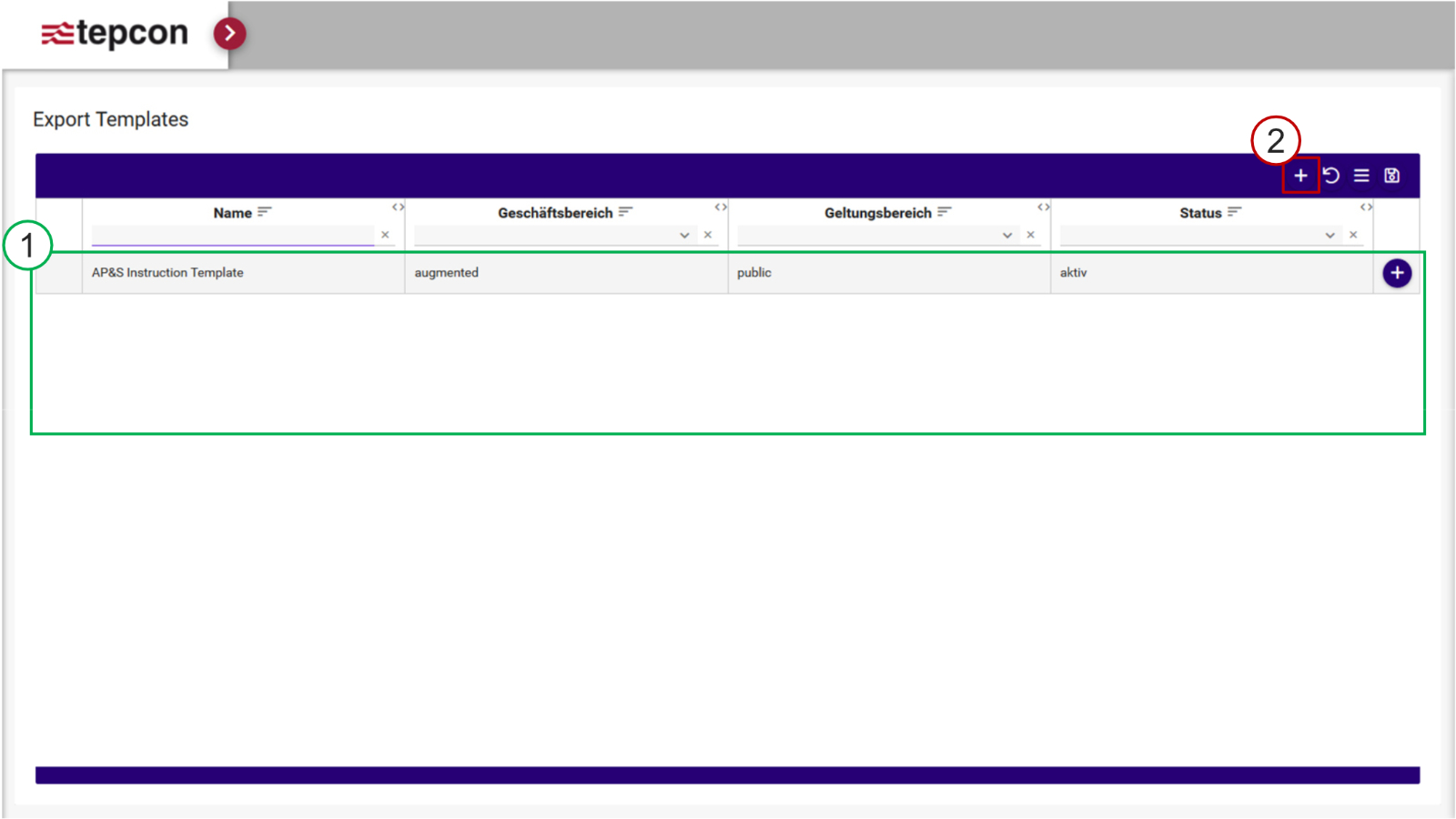Click the Name column resize arrows

[398, 207]
